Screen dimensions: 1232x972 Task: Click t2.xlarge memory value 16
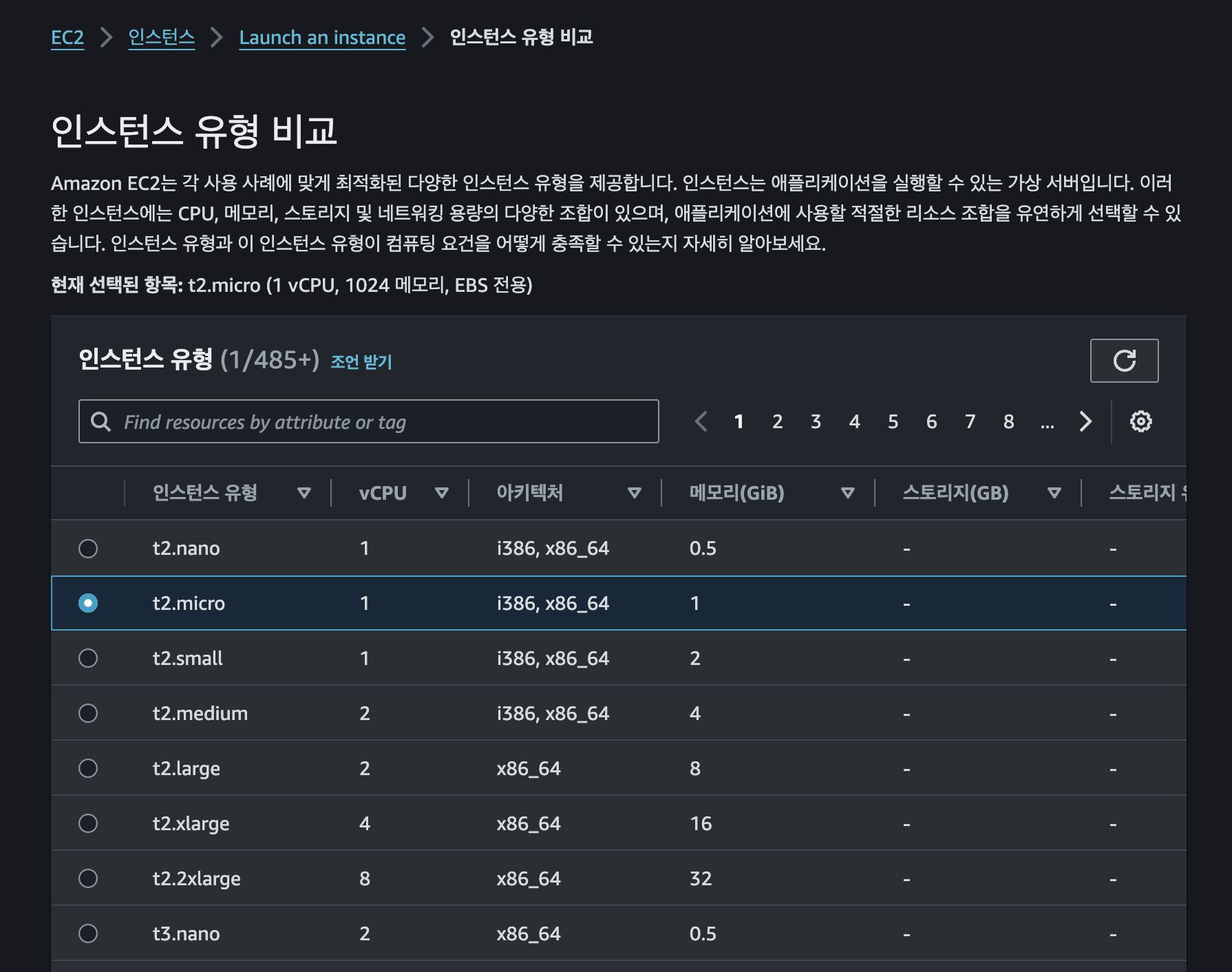[x=701, y=824]
